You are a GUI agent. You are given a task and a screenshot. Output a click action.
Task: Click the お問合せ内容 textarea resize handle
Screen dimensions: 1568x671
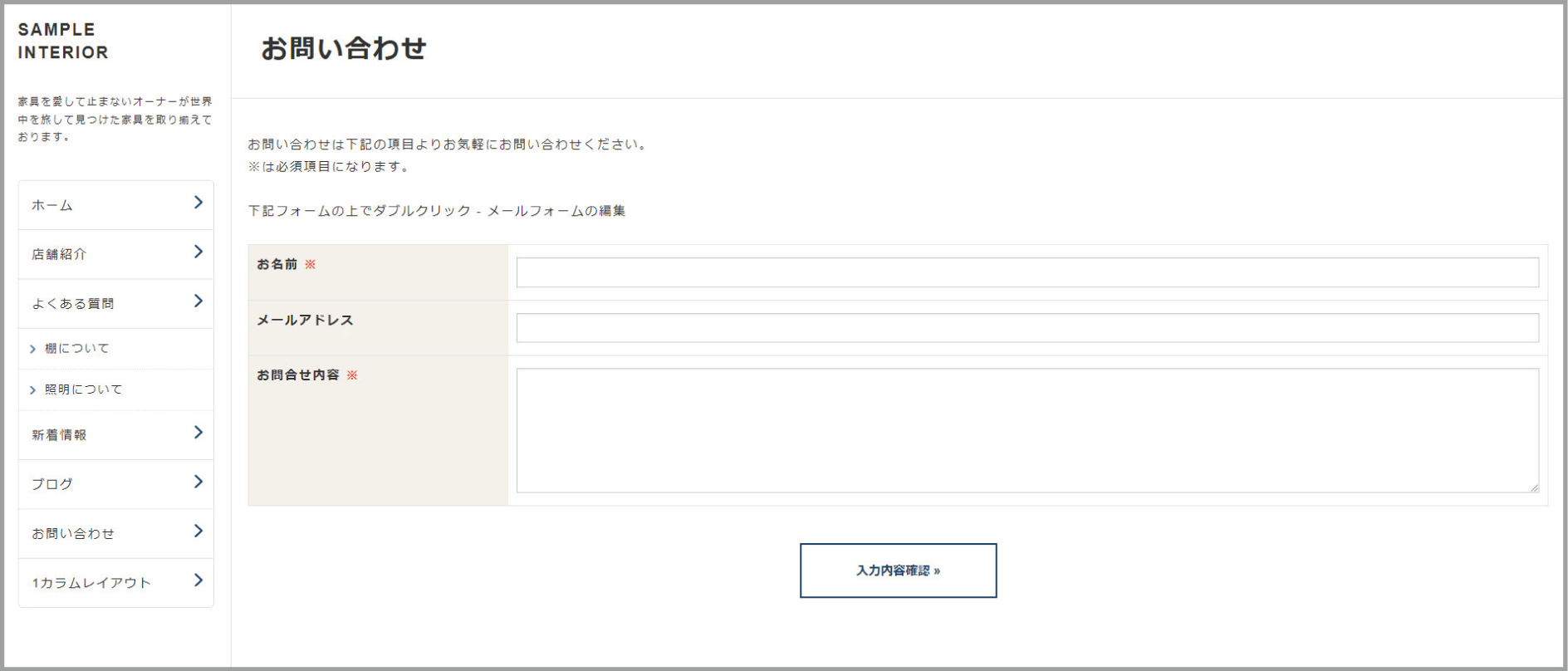[x=1534, y=487]
